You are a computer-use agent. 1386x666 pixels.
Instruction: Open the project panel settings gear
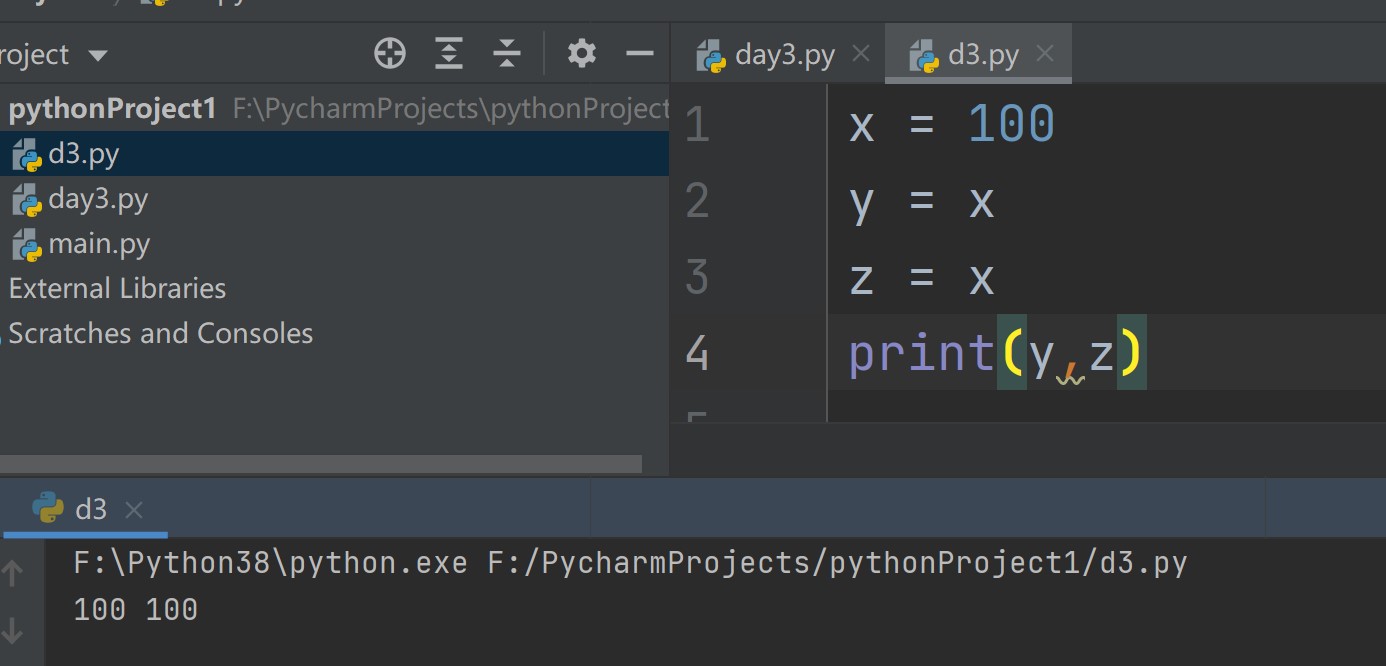pyautogui.click(x=581, y=54)
